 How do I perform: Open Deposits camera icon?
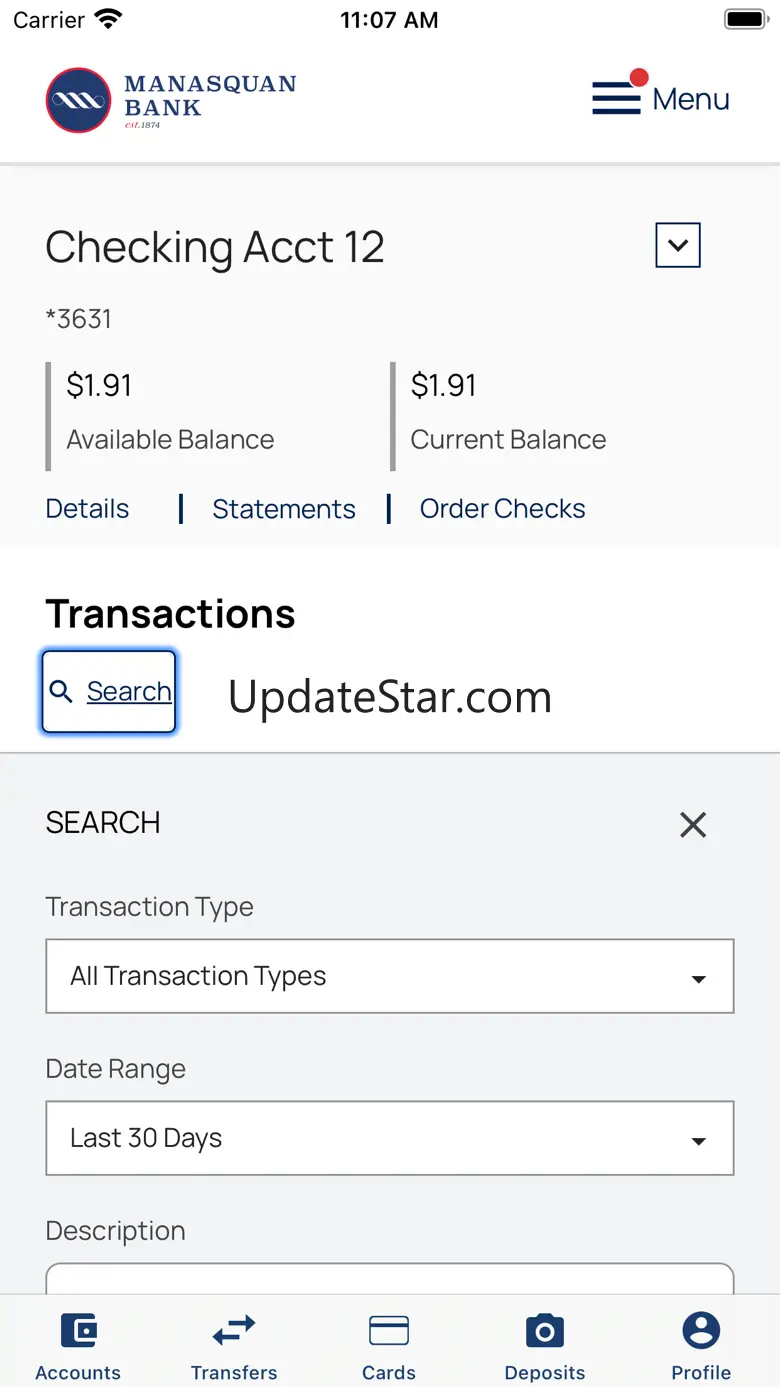tap(545, 1331)
